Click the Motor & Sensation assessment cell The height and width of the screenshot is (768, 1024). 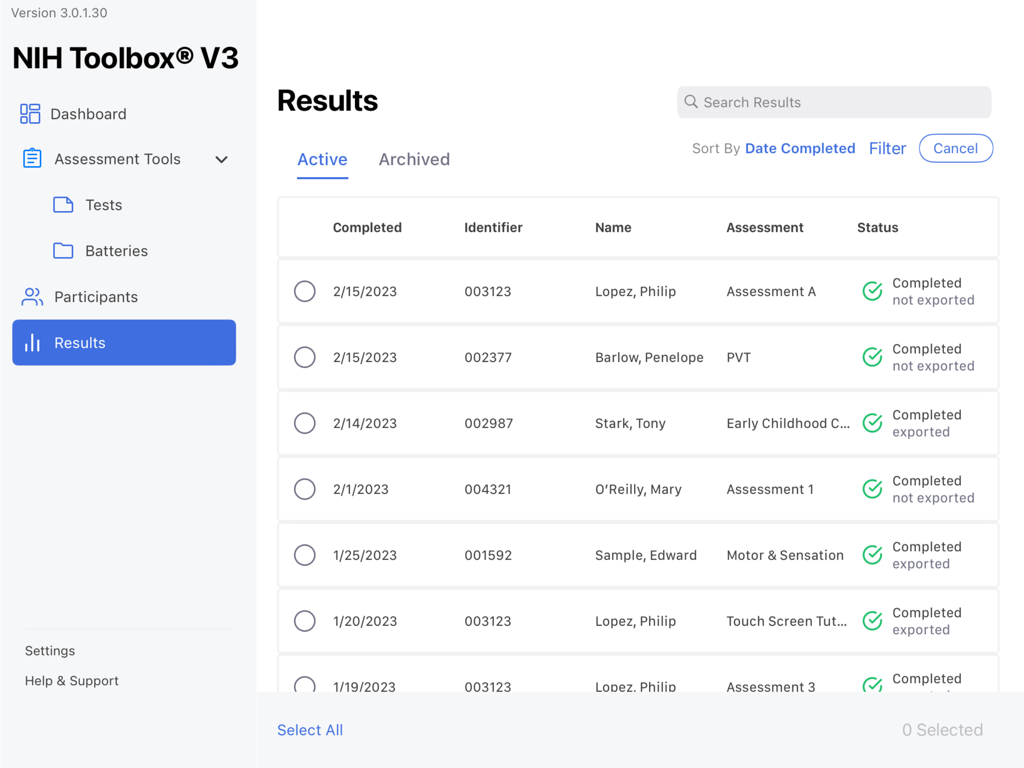(x=785, y=555)
